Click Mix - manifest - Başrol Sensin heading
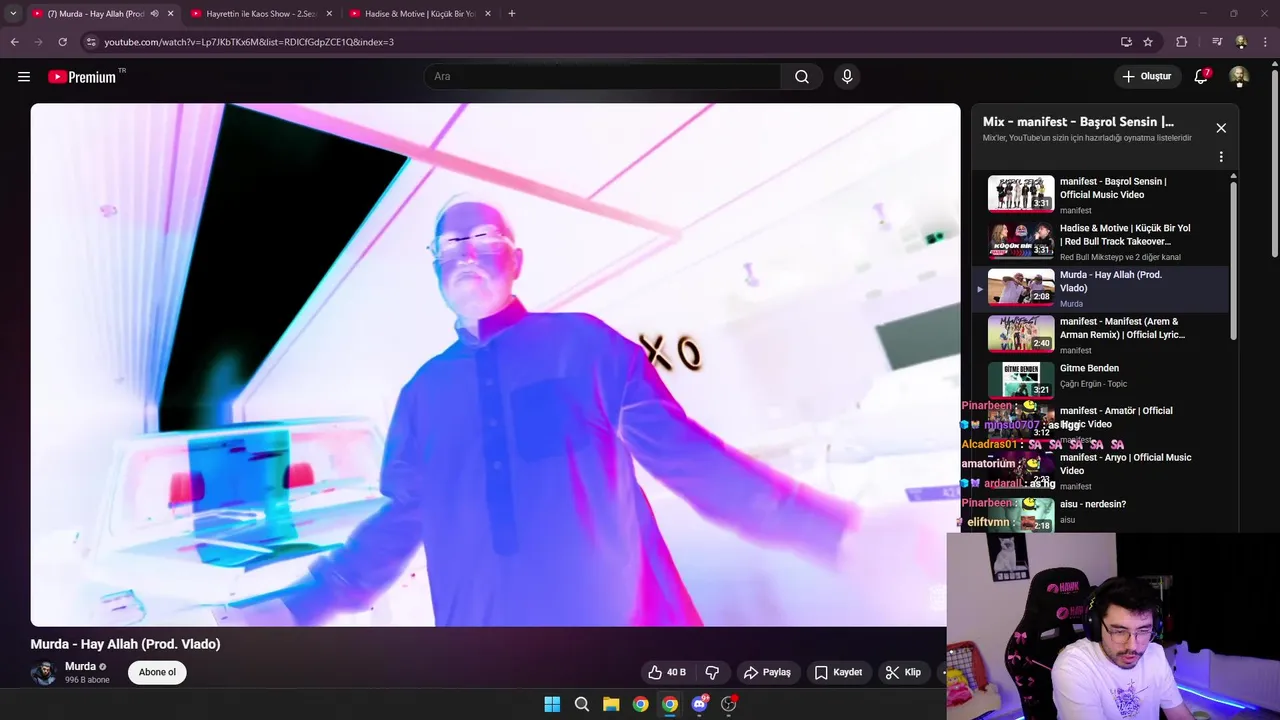 click(x=1078, y=122)
